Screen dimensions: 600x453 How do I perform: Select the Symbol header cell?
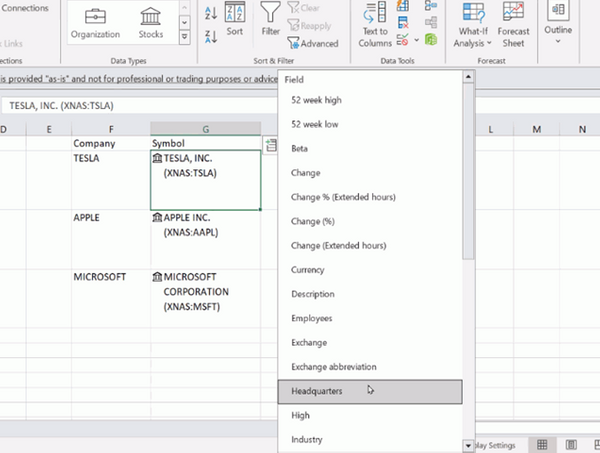point(205,143)
